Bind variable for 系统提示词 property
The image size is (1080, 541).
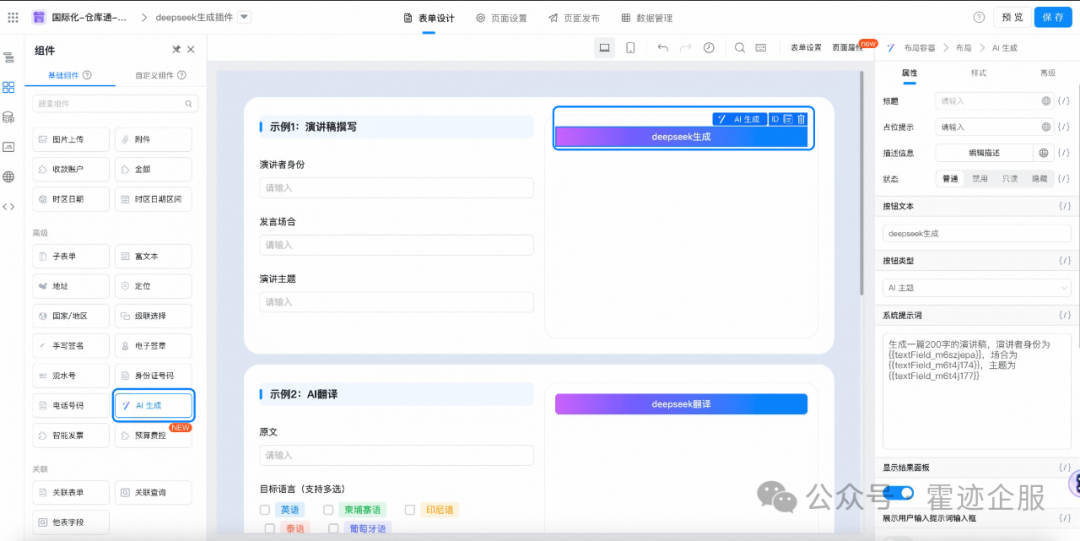coord(1064,315)
